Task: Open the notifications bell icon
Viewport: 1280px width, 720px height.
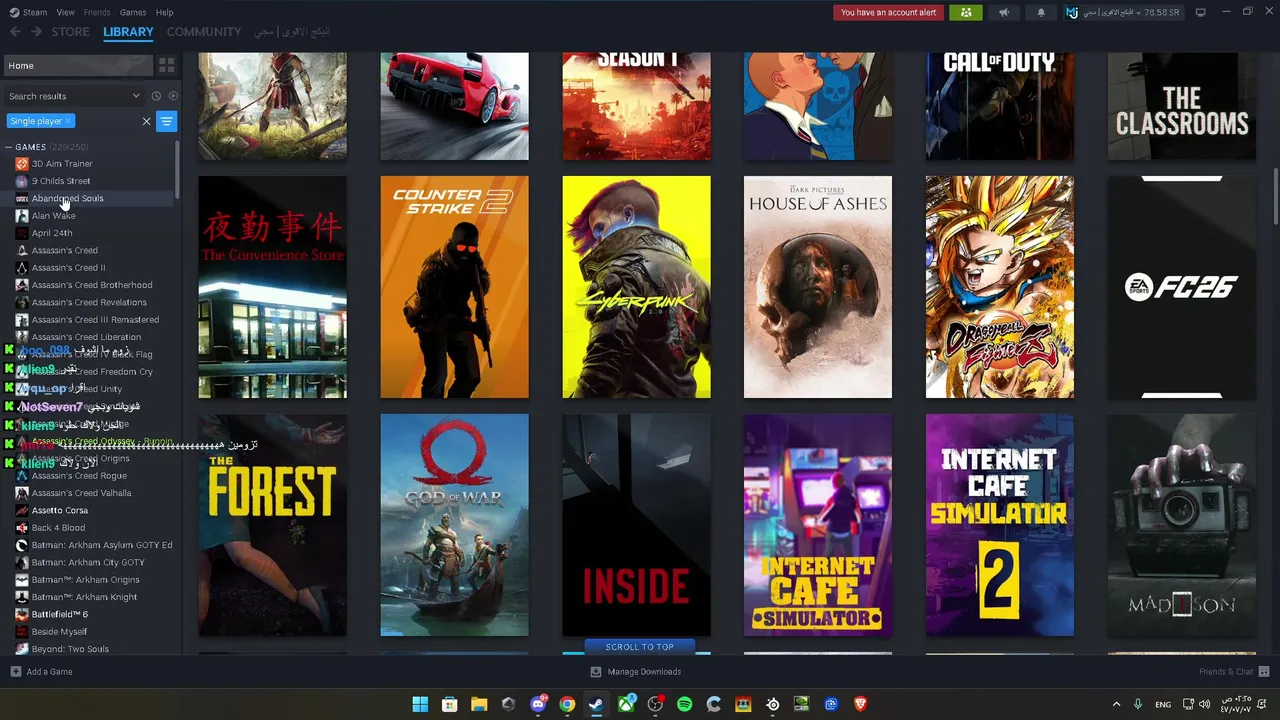Action: point(1041,12)
